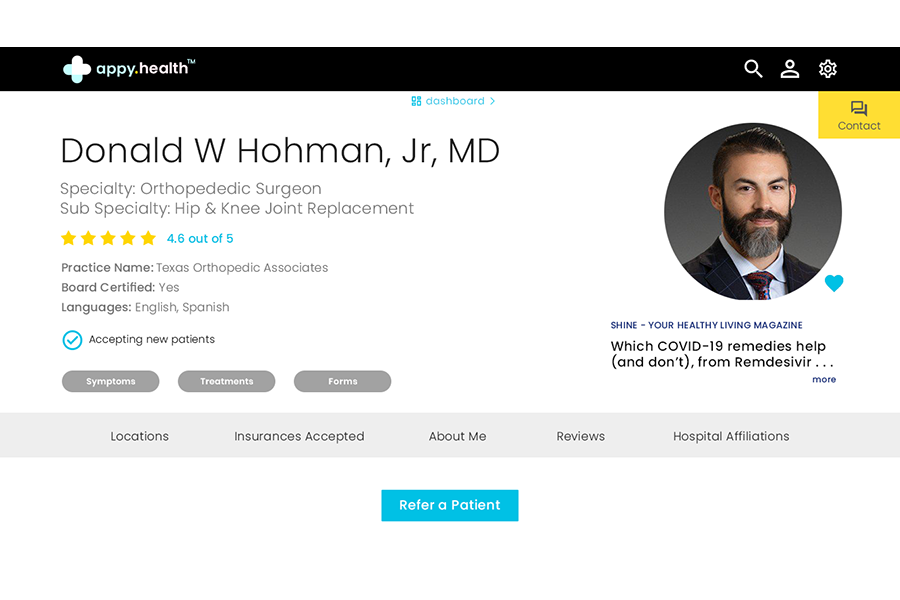Expand the magazine article with more
Image resolution: width=900 pixels, height=600 pixels.
(x=824, y=380)
